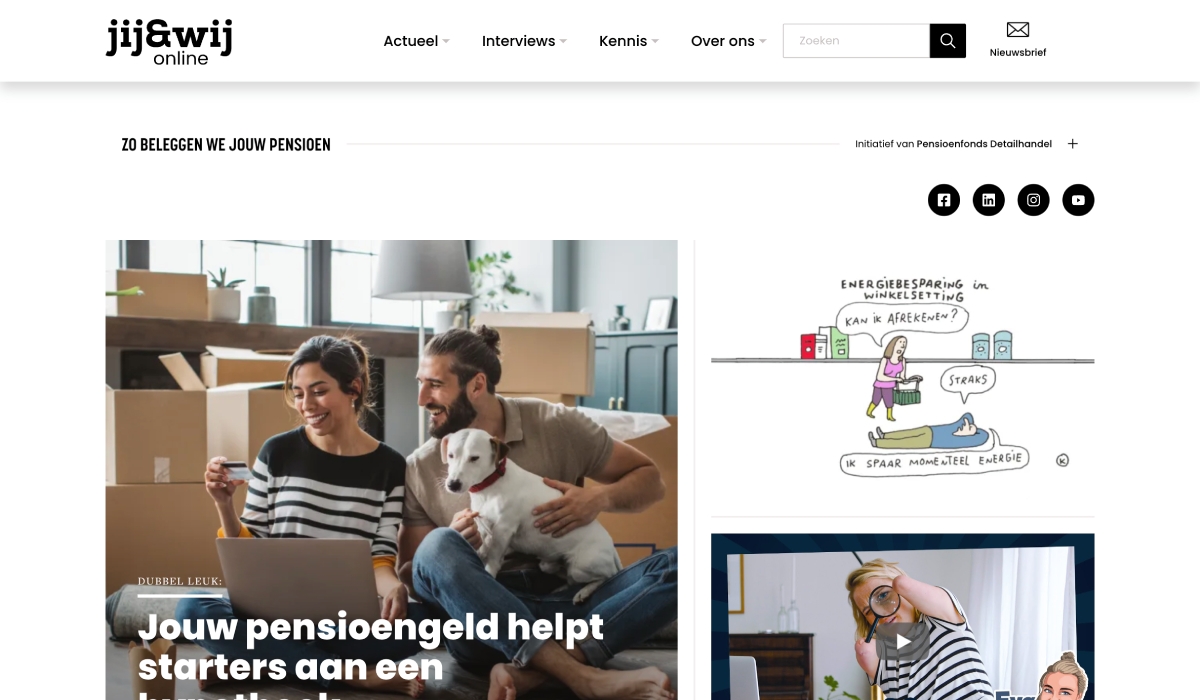Open the Over ons menu
The height and width of the screenshot is (700, 1200).
[x=729, y=41]
